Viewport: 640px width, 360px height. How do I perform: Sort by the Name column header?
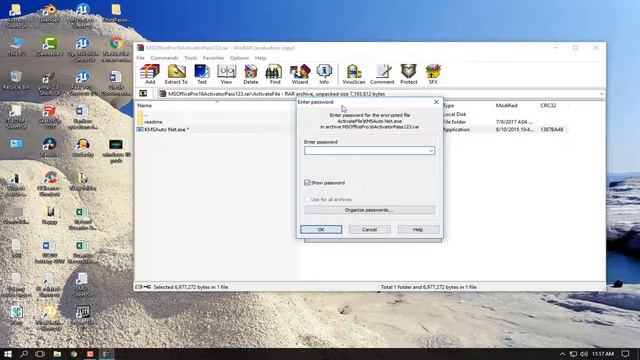pyautogui.click(x=144, y=105)
